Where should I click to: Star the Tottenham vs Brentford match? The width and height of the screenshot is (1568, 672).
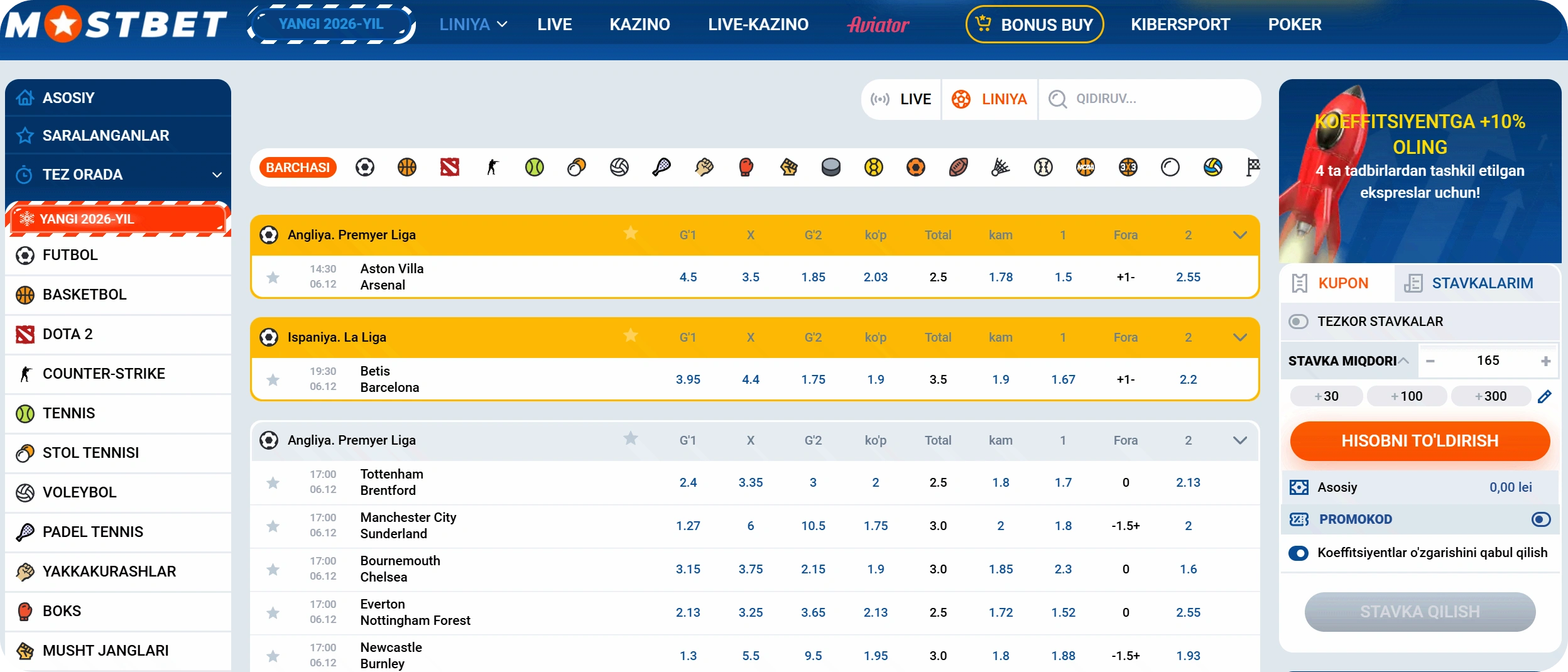click(273, 482)
